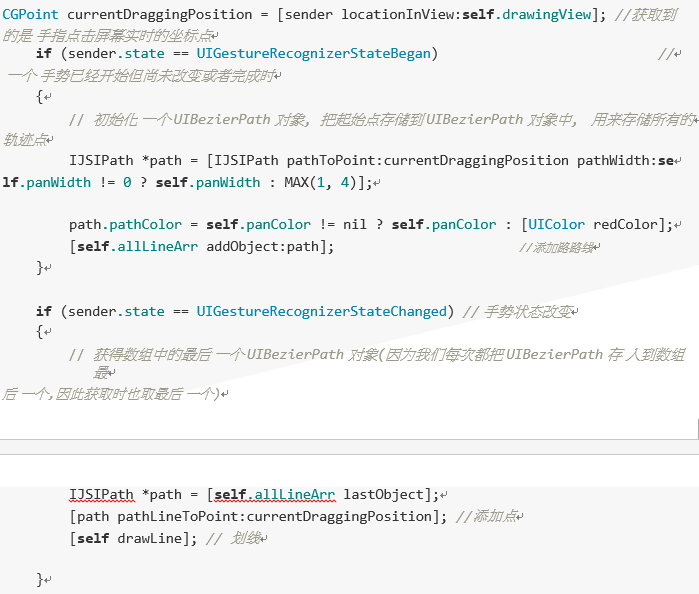Image resolution: width=699 pixels, height=594 pixels.
Task: Click locationInView:self.drawingView text
Action: click(466, 15)
